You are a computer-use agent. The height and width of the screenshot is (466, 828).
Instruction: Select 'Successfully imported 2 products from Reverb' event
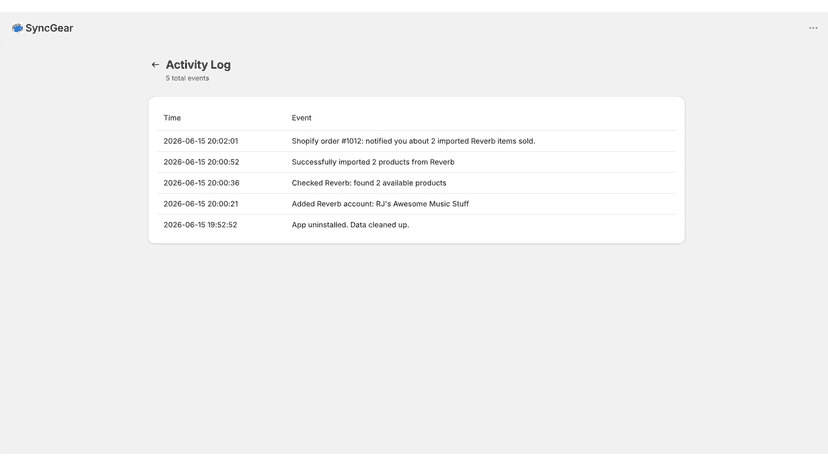373,162
